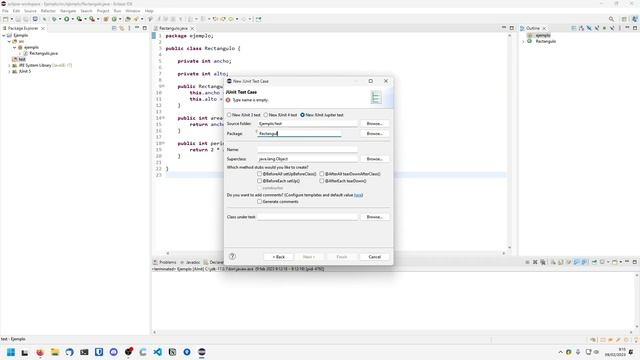Click the toolbar search magnifier icon

pos(611,19)
